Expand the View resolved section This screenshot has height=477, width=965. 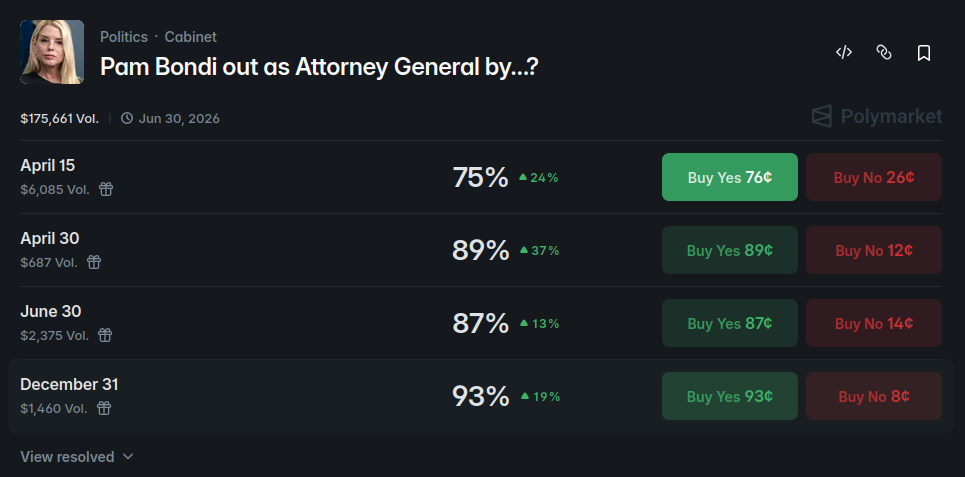coord(77,457)
